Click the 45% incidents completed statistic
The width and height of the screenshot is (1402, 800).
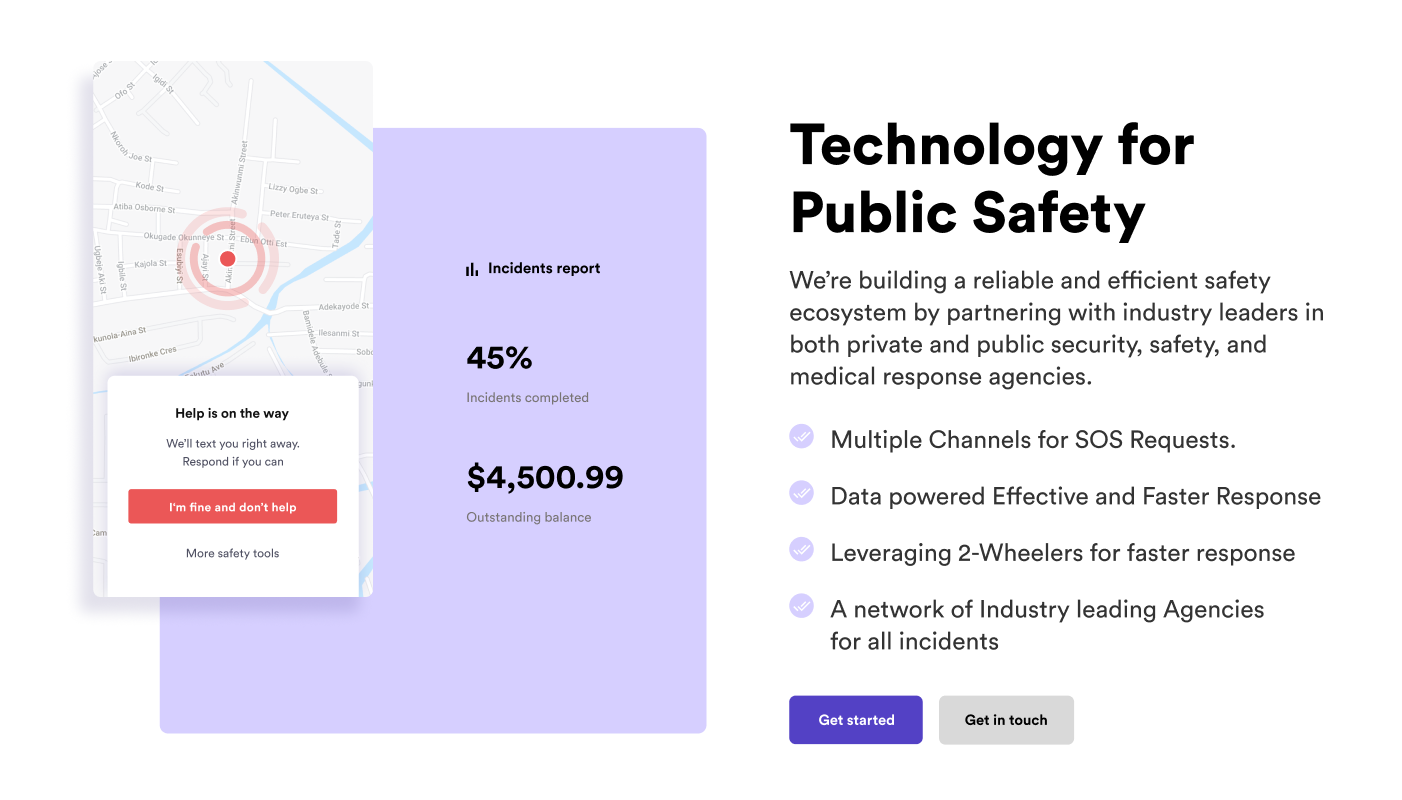click(499, 358)
